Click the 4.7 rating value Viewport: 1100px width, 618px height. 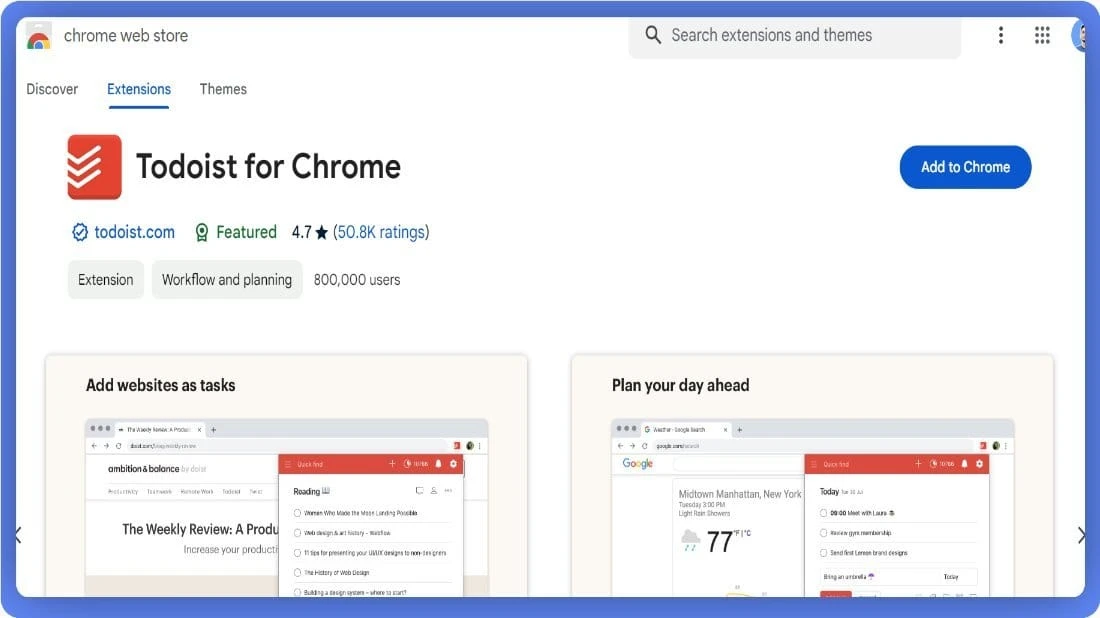coord(302,232)
